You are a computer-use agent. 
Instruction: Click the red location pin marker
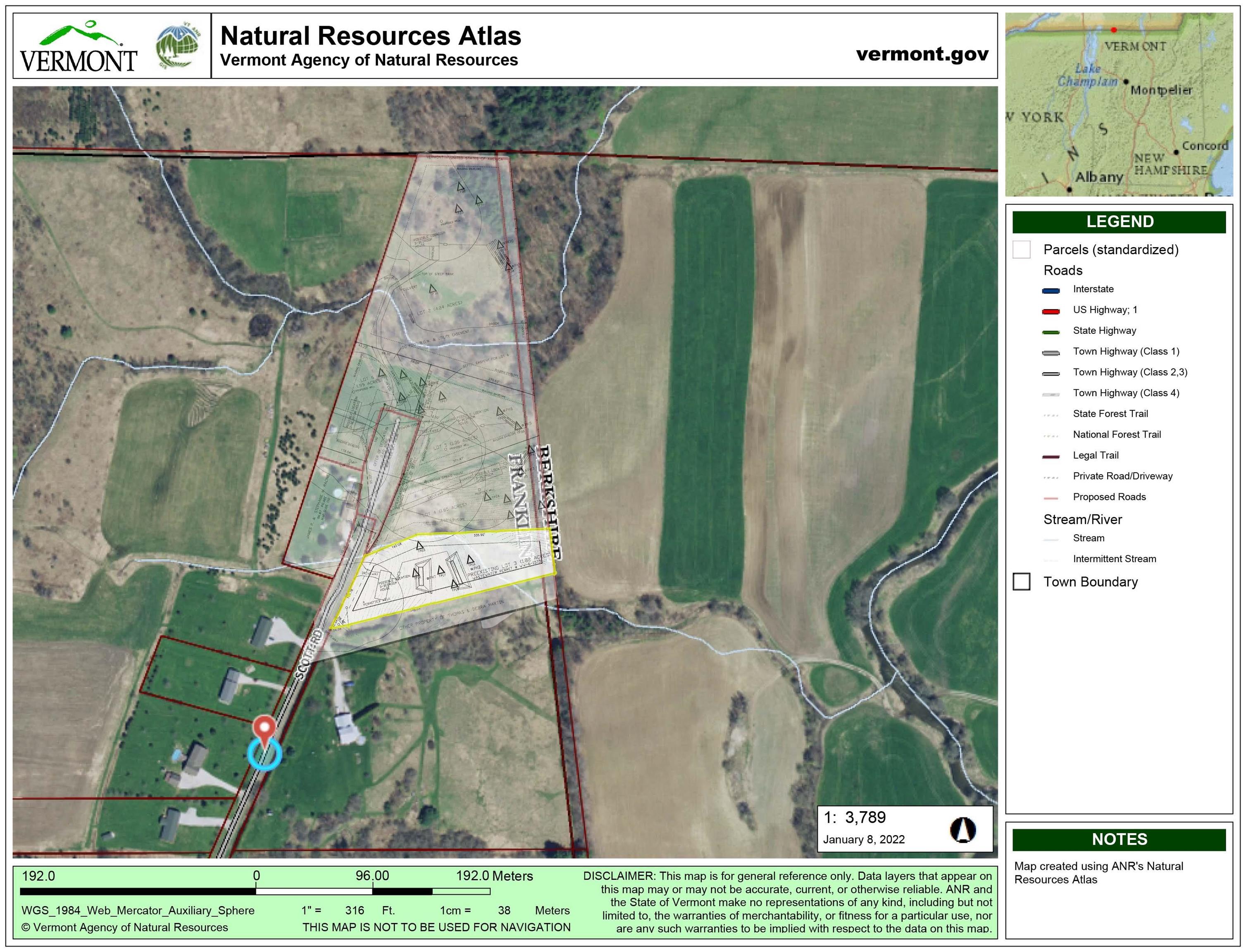264,727
